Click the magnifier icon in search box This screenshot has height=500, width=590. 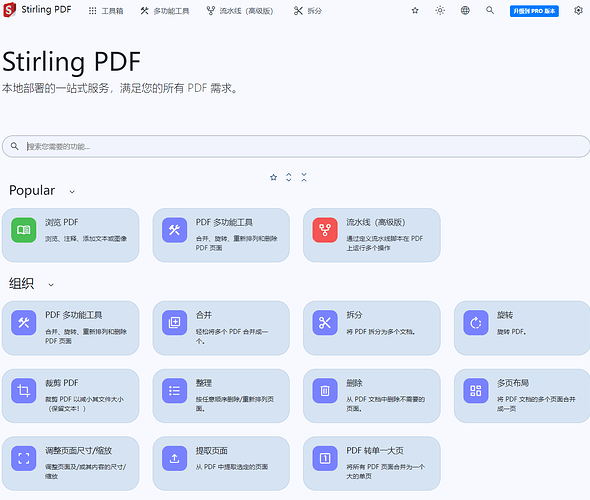point(15,146)
